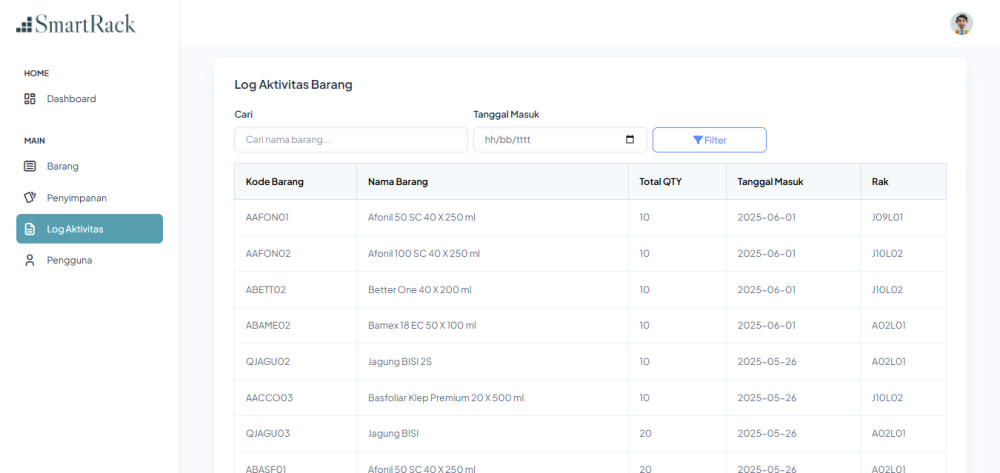1000x473 pixels.
Task: Click rack code J09L01 cell
Action: pos(887,217)
